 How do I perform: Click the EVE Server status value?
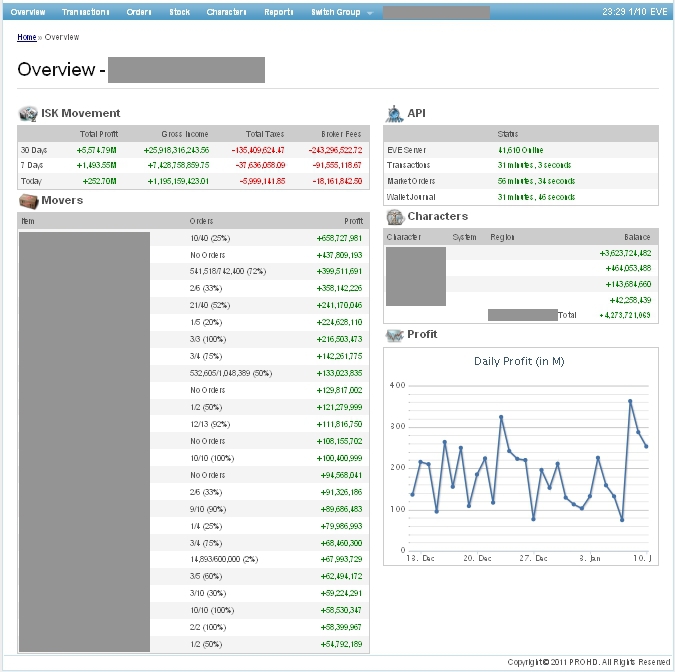tap(520, 149)
